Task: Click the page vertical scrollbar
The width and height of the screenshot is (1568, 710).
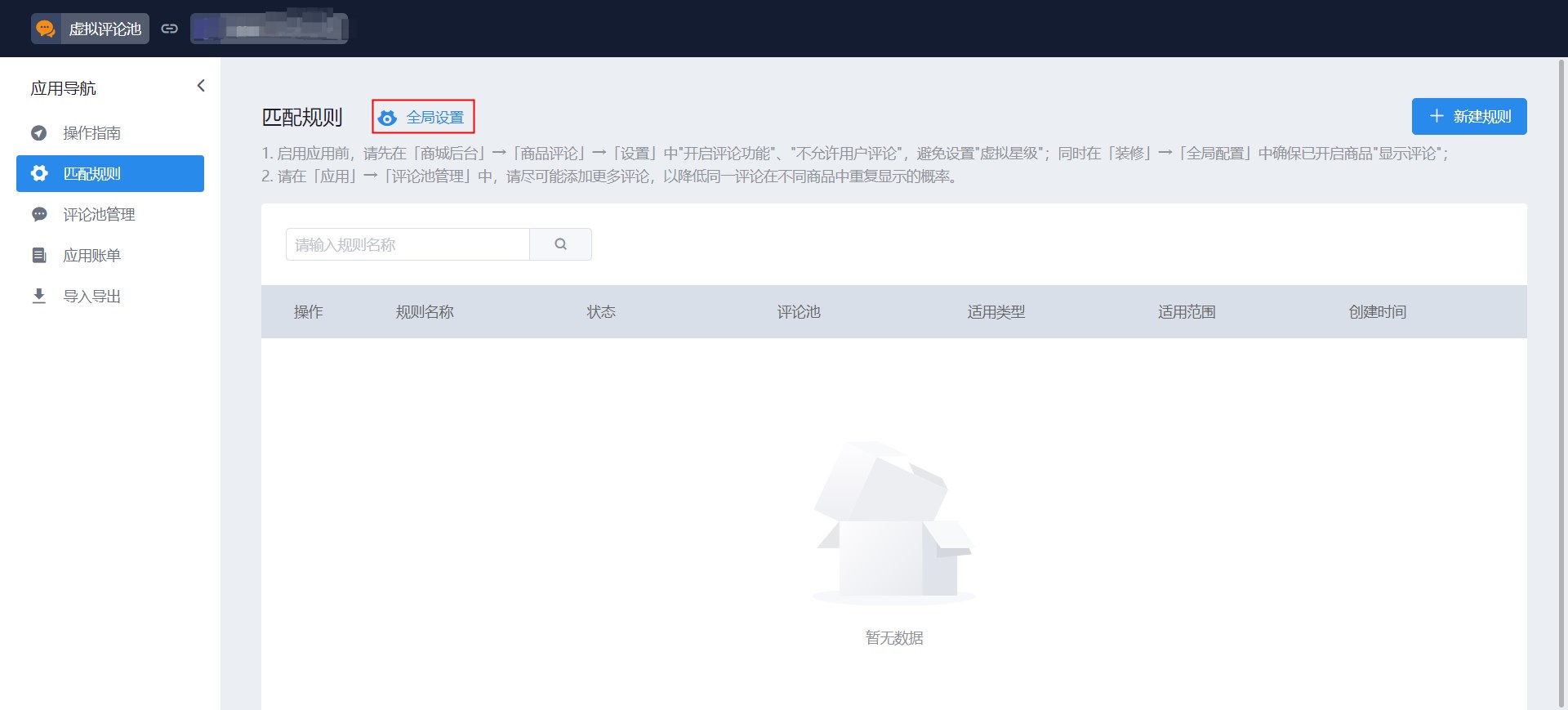Action: point(1562,383)
